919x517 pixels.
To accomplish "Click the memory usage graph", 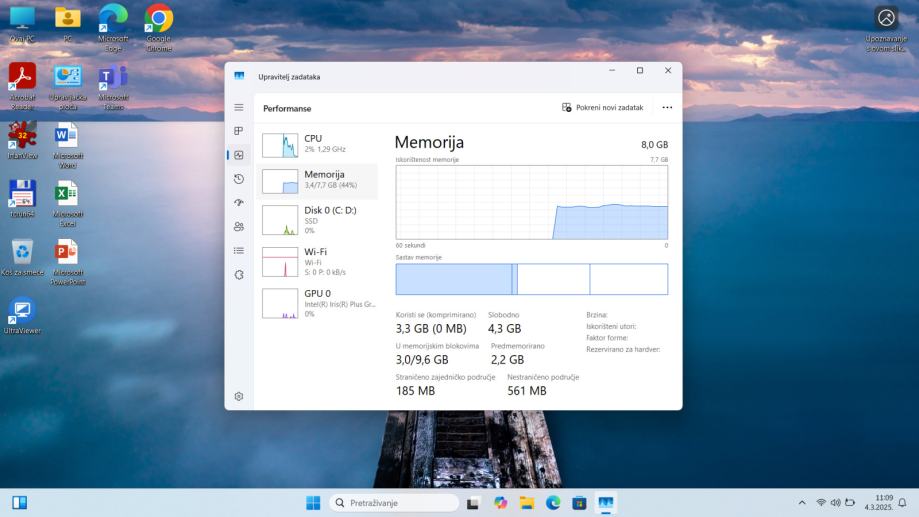I will [532, 202].
